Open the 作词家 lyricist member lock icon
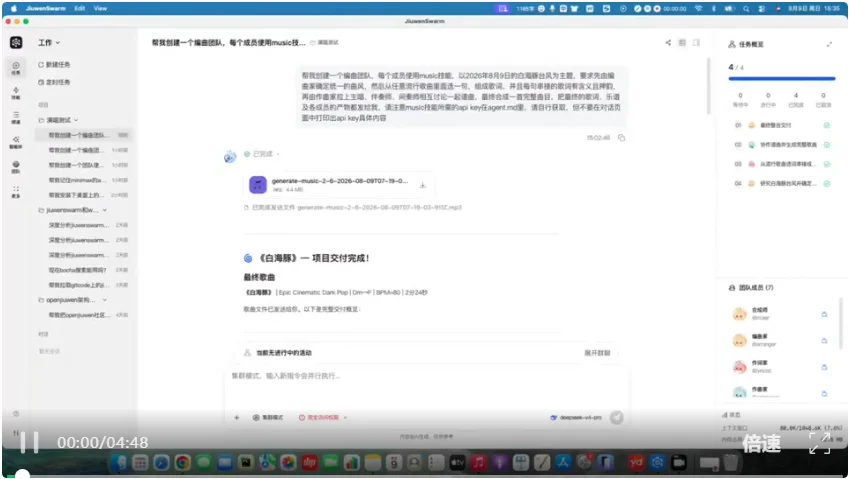The height and width of the screenshot is (479, 849). [824, 367]
